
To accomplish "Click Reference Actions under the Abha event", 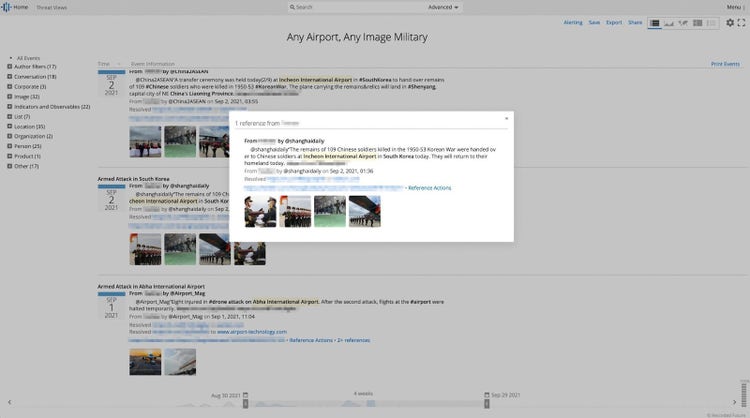I will coord(311,340).
